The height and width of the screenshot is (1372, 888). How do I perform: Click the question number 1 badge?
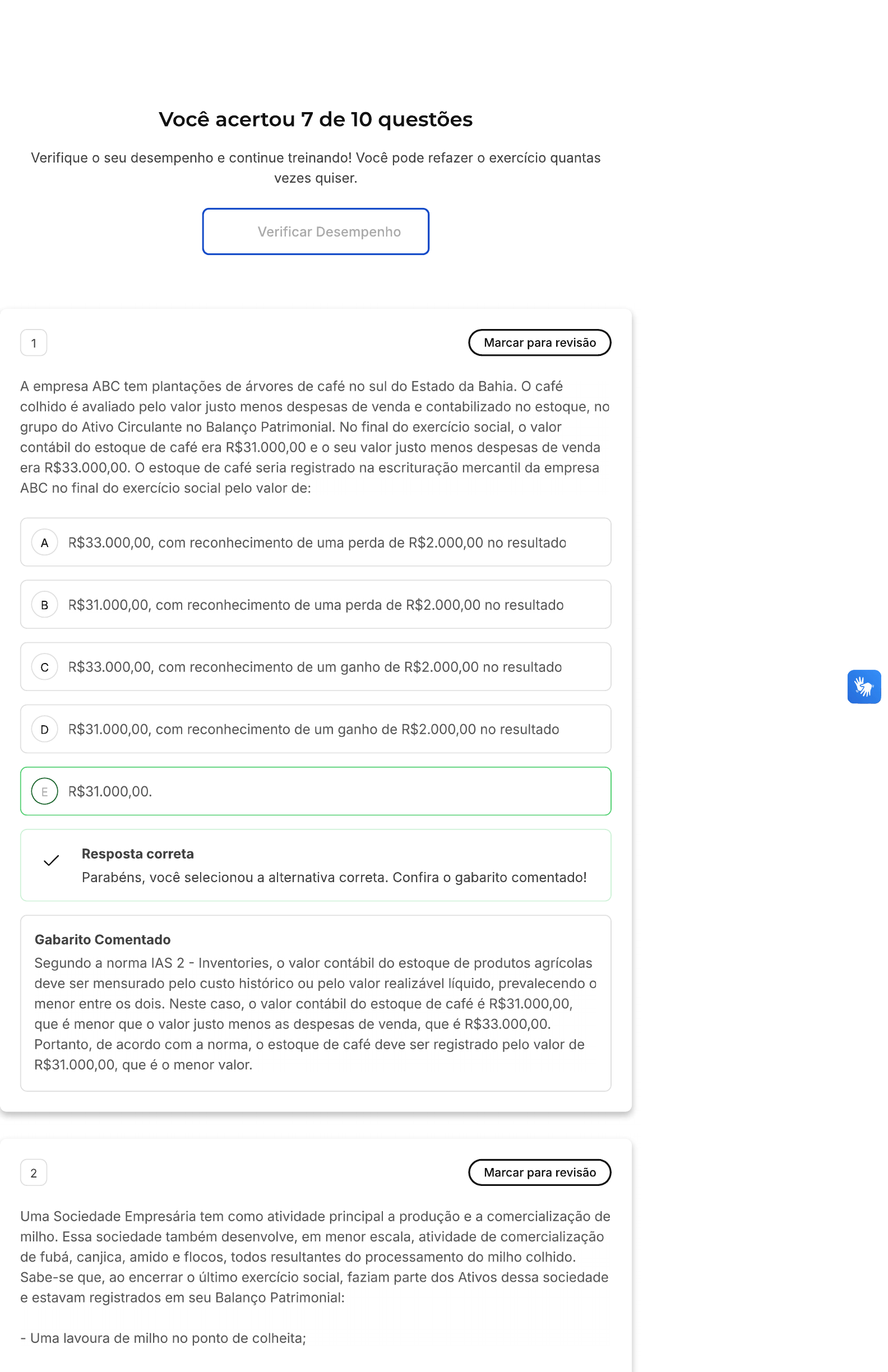tap(34, 343)
